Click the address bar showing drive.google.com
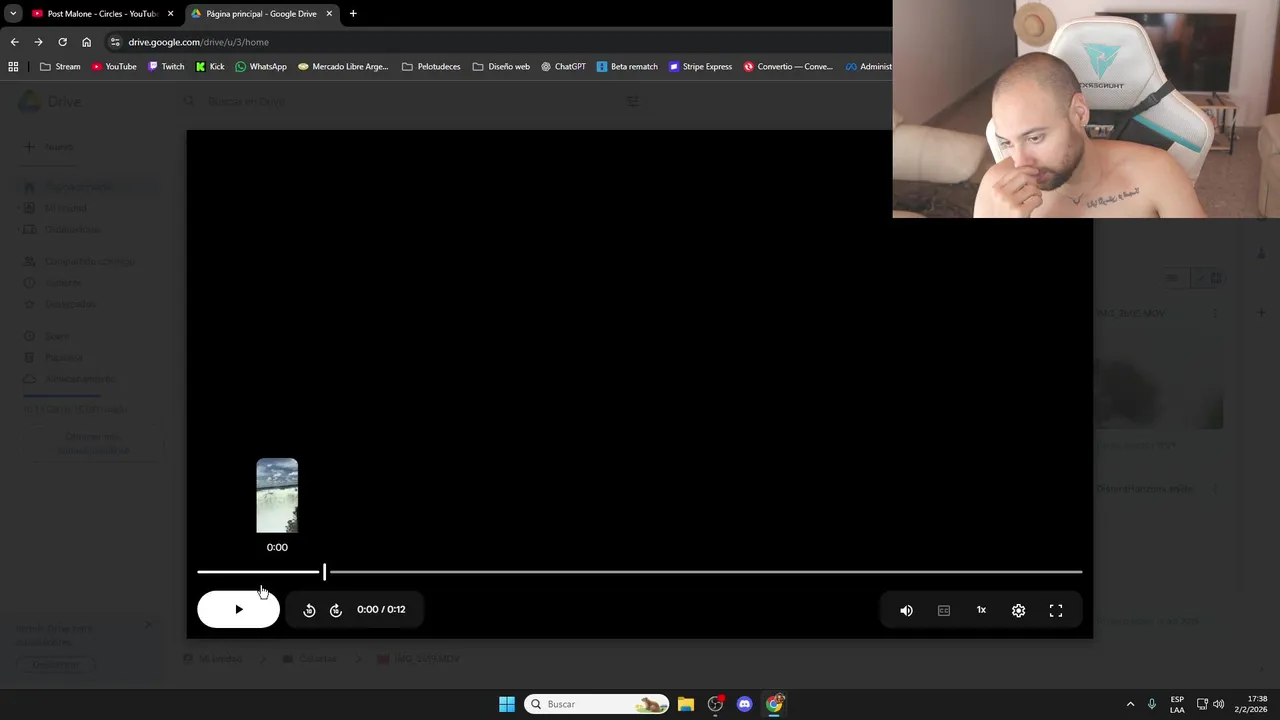Screen dimensions: 1280x720 click(500, 42)
